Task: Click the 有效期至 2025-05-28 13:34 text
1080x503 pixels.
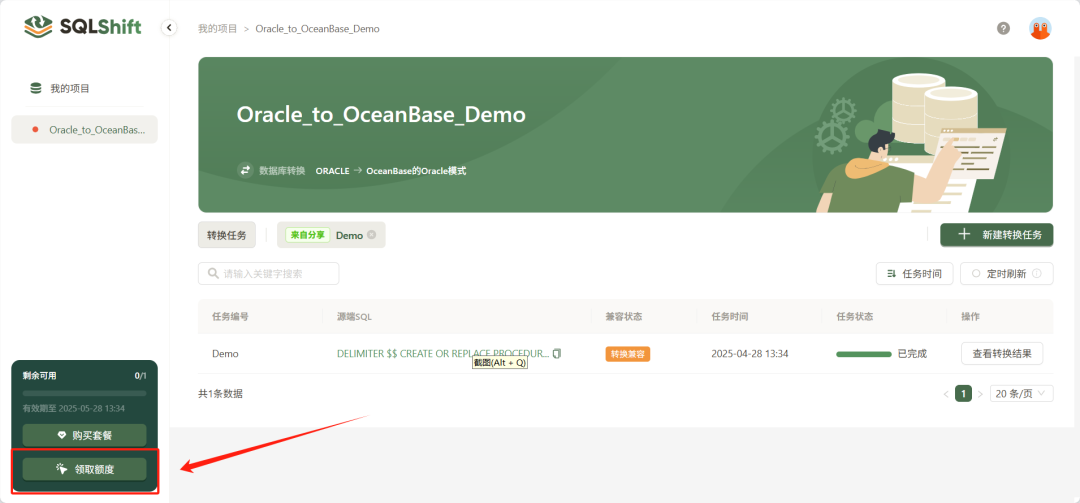Action: 74,409
